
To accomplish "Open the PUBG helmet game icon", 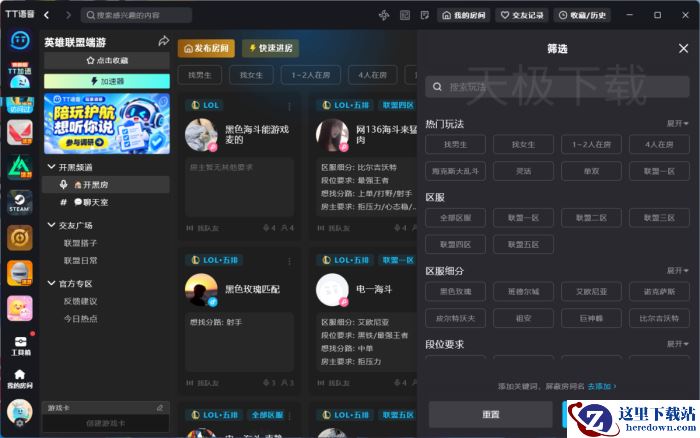I will (x=20, y=273).
